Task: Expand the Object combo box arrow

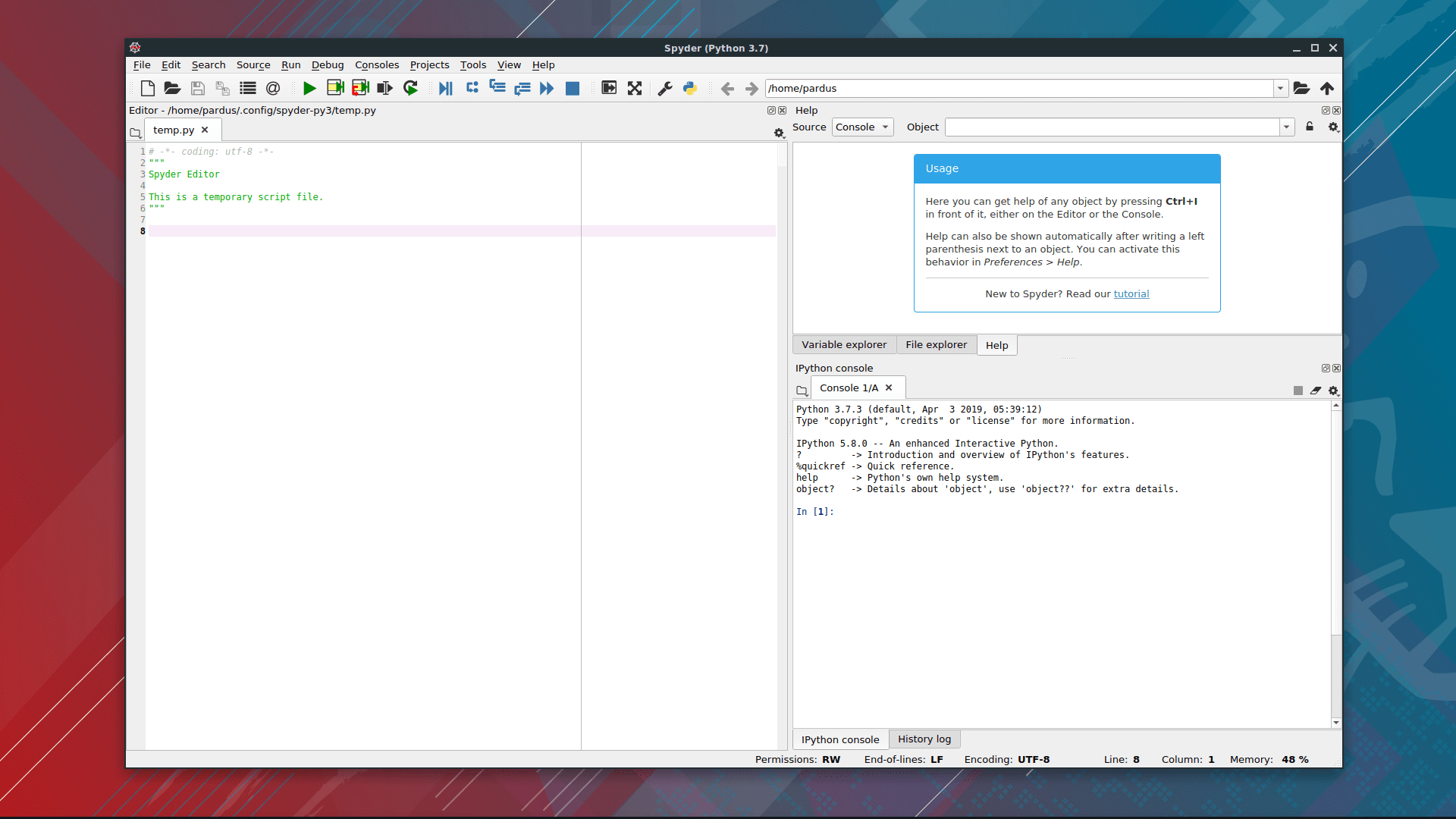Action: tap(1287, 127)
